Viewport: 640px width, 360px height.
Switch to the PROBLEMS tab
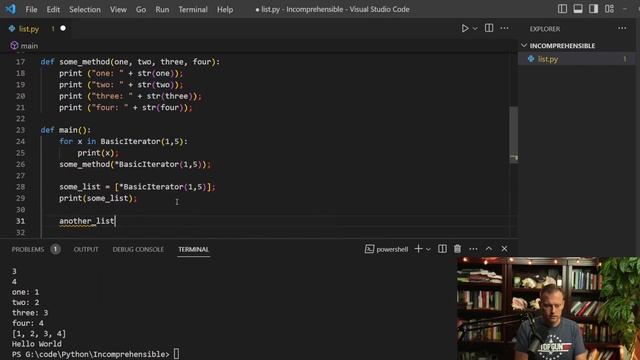click(x=28, y=249)
